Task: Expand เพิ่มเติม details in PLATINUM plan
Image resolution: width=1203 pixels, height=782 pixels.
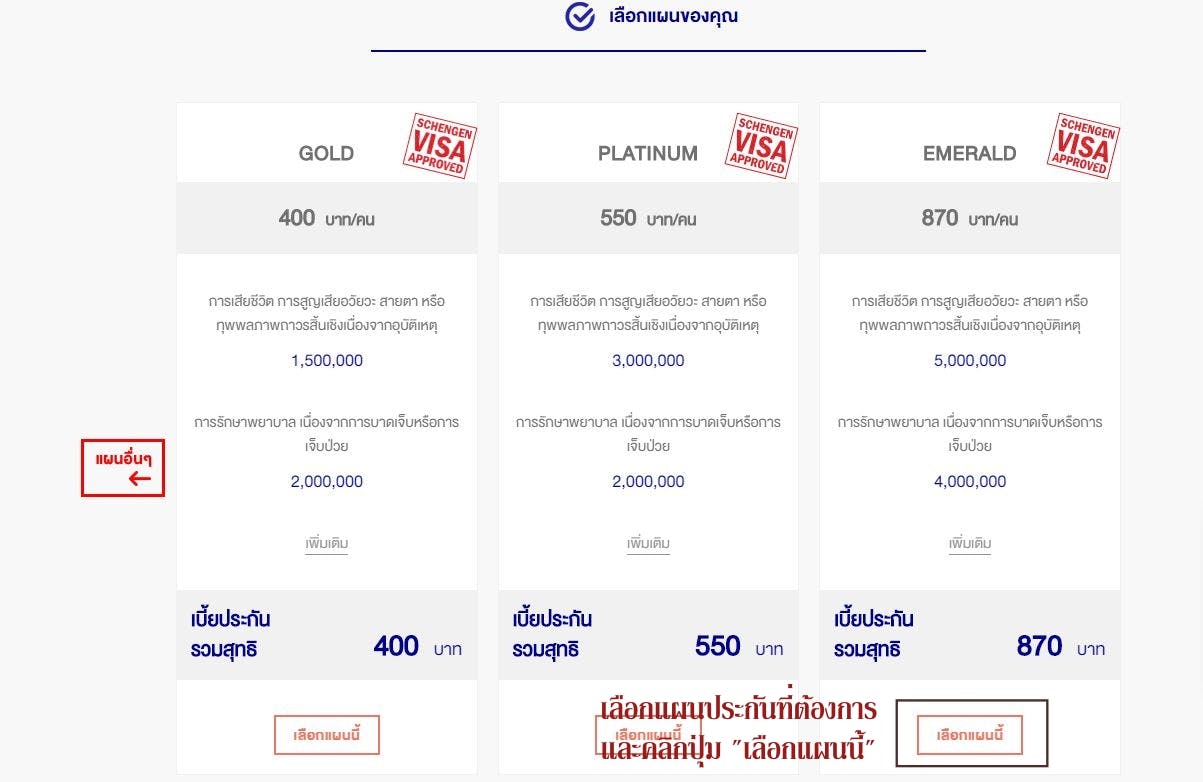Action: click(648, 544)
